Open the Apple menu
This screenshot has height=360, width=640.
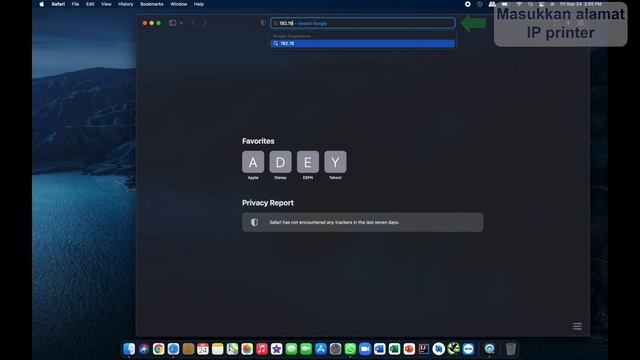click(x=41, y=4)
